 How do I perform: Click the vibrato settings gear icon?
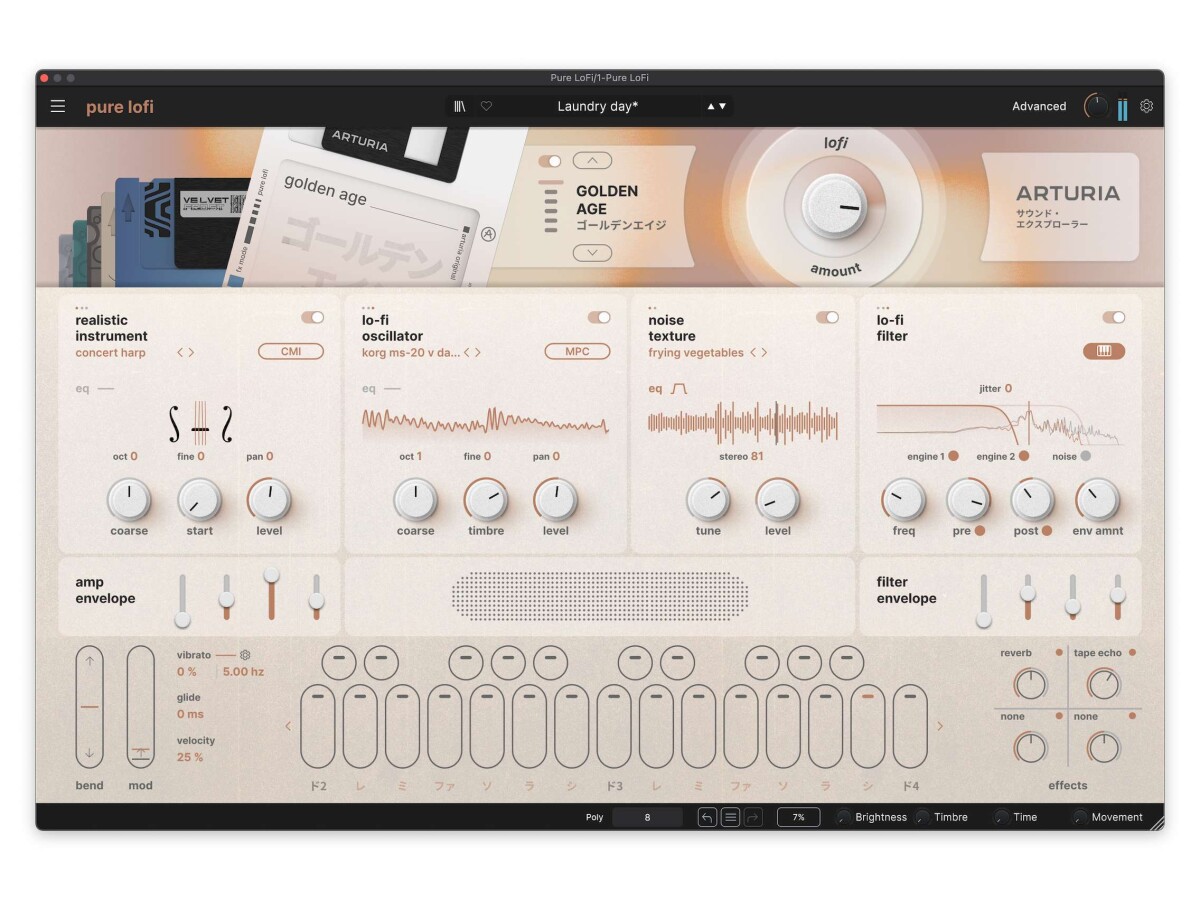point(245,654)
